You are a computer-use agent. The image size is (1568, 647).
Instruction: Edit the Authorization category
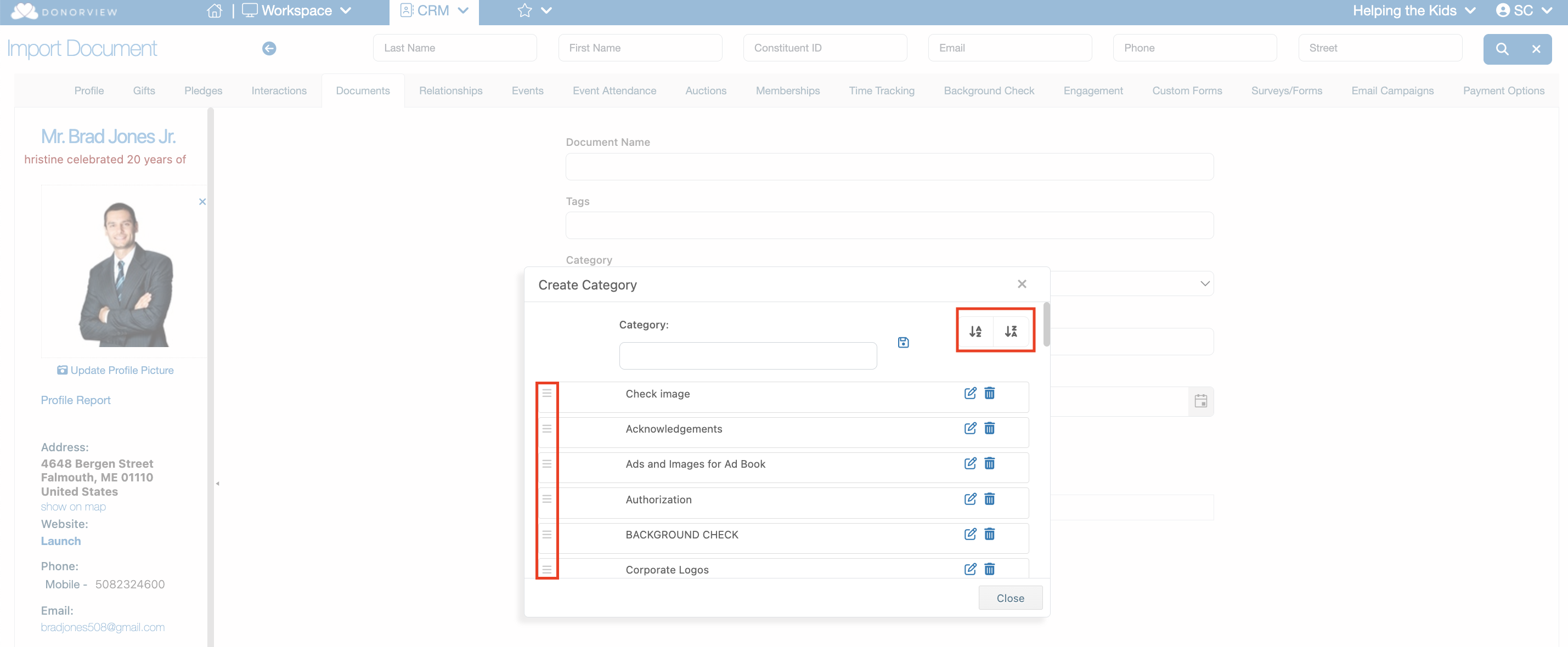[970, 500]
